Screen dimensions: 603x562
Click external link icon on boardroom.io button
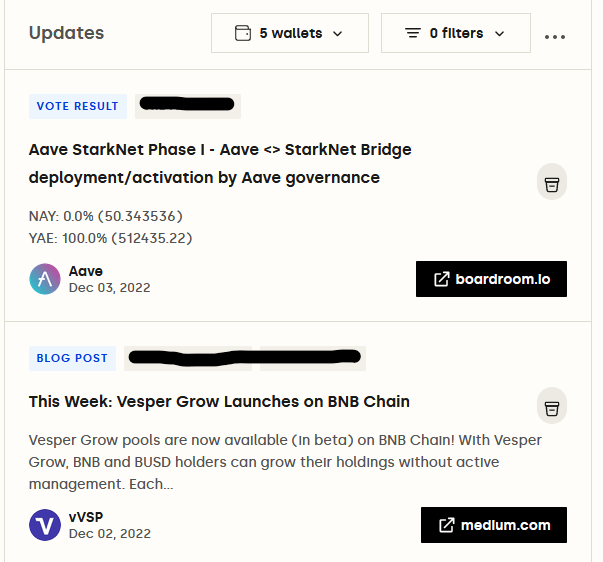click(x=441, y=279)
